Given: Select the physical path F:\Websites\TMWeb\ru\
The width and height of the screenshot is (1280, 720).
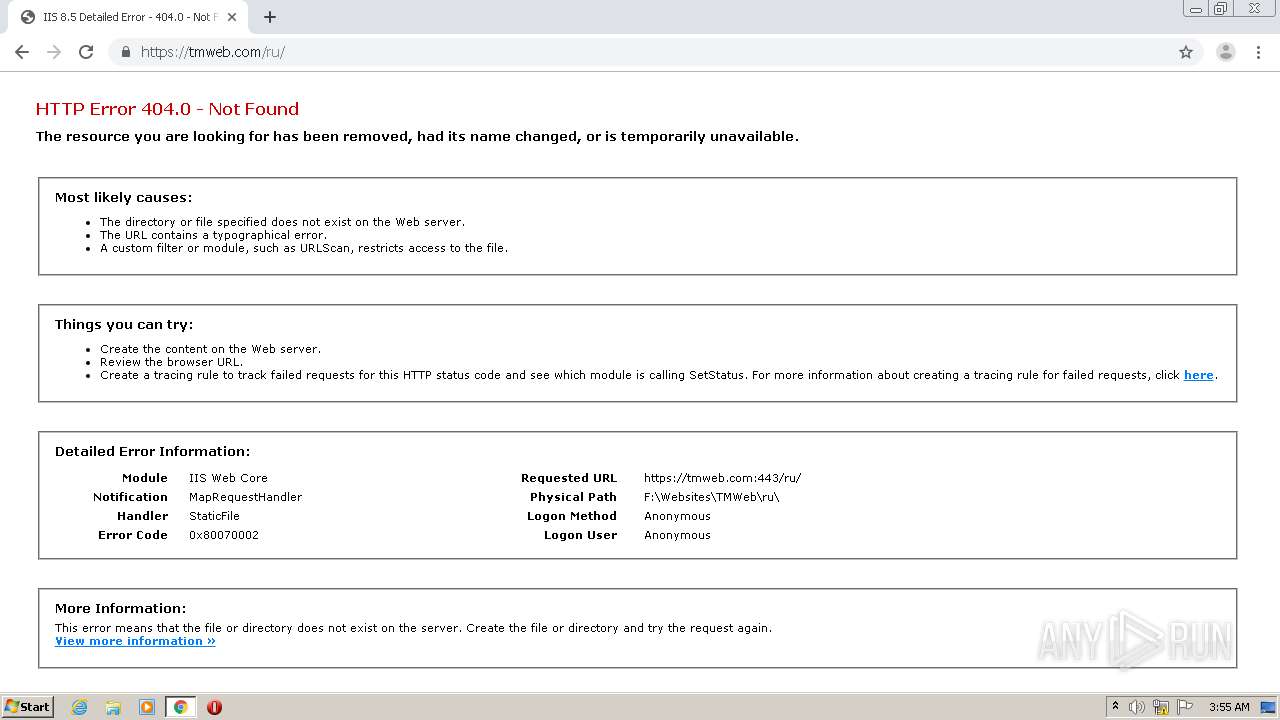Looking at the screenshot, I should [x=711, y=497].
